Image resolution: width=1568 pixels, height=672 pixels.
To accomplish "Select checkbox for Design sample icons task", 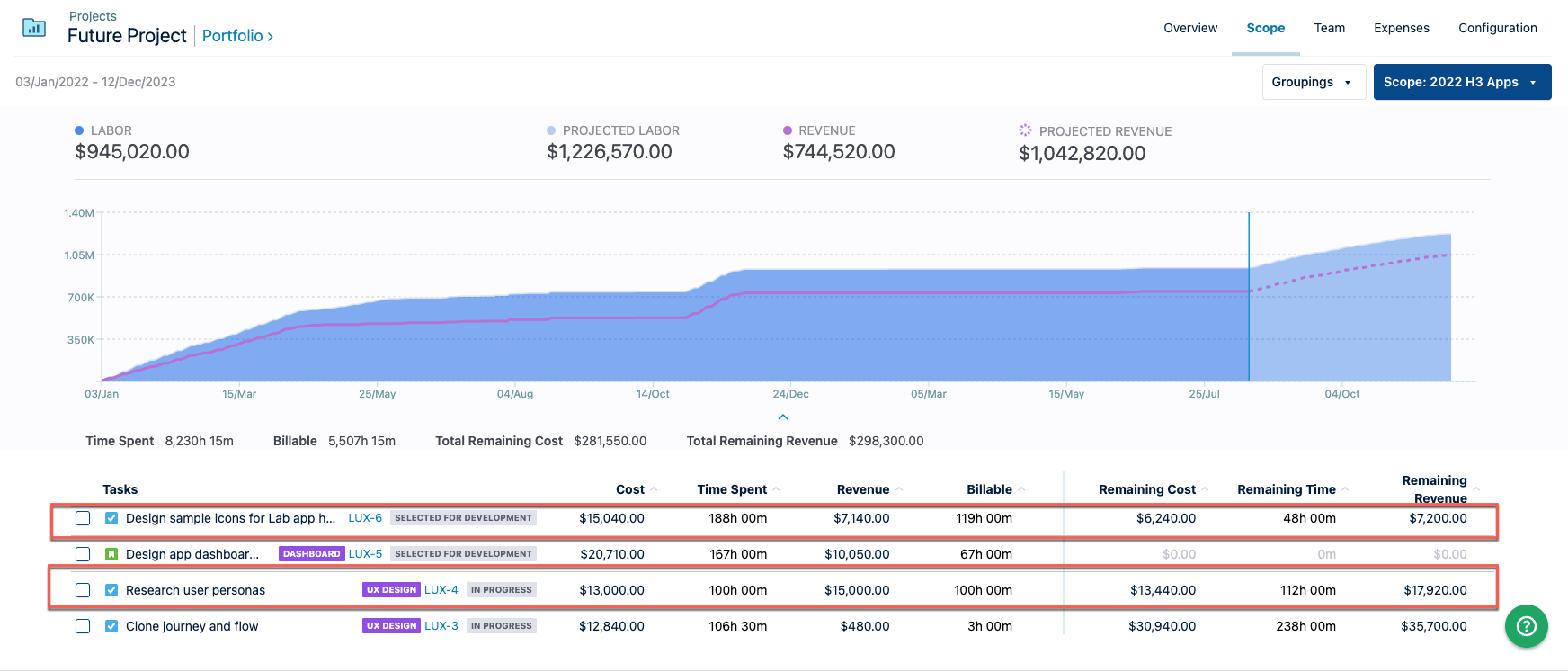I will (x=83, y=518).
